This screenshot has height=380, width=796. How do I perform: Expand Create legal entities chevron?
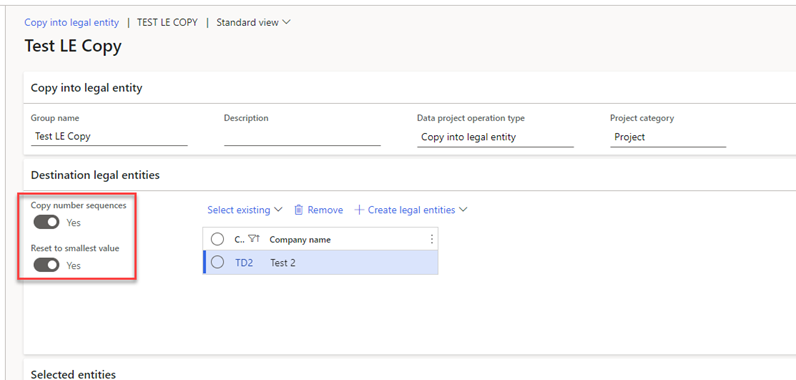point(462,210)
